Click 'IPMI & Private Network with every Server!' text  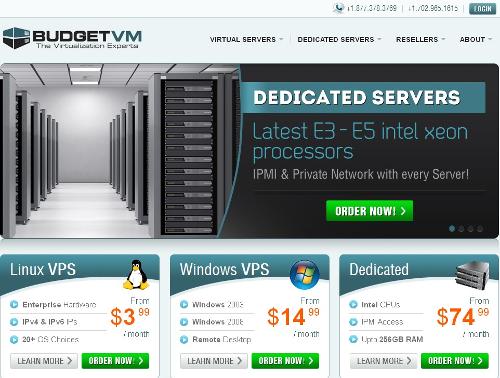[361, 174]
